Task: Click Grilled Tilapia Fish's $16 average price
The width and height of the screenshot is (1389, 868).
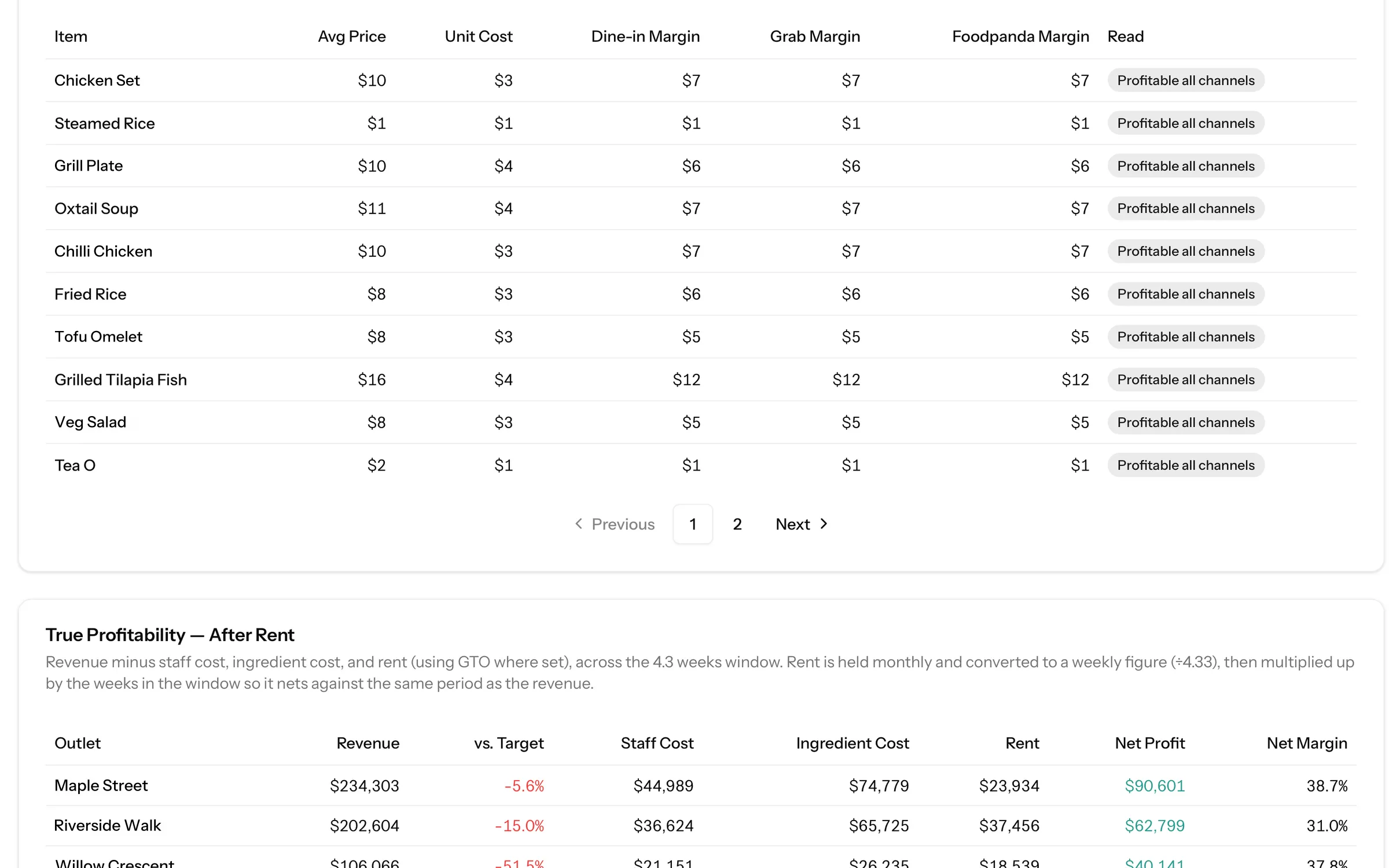Action: 372,380
